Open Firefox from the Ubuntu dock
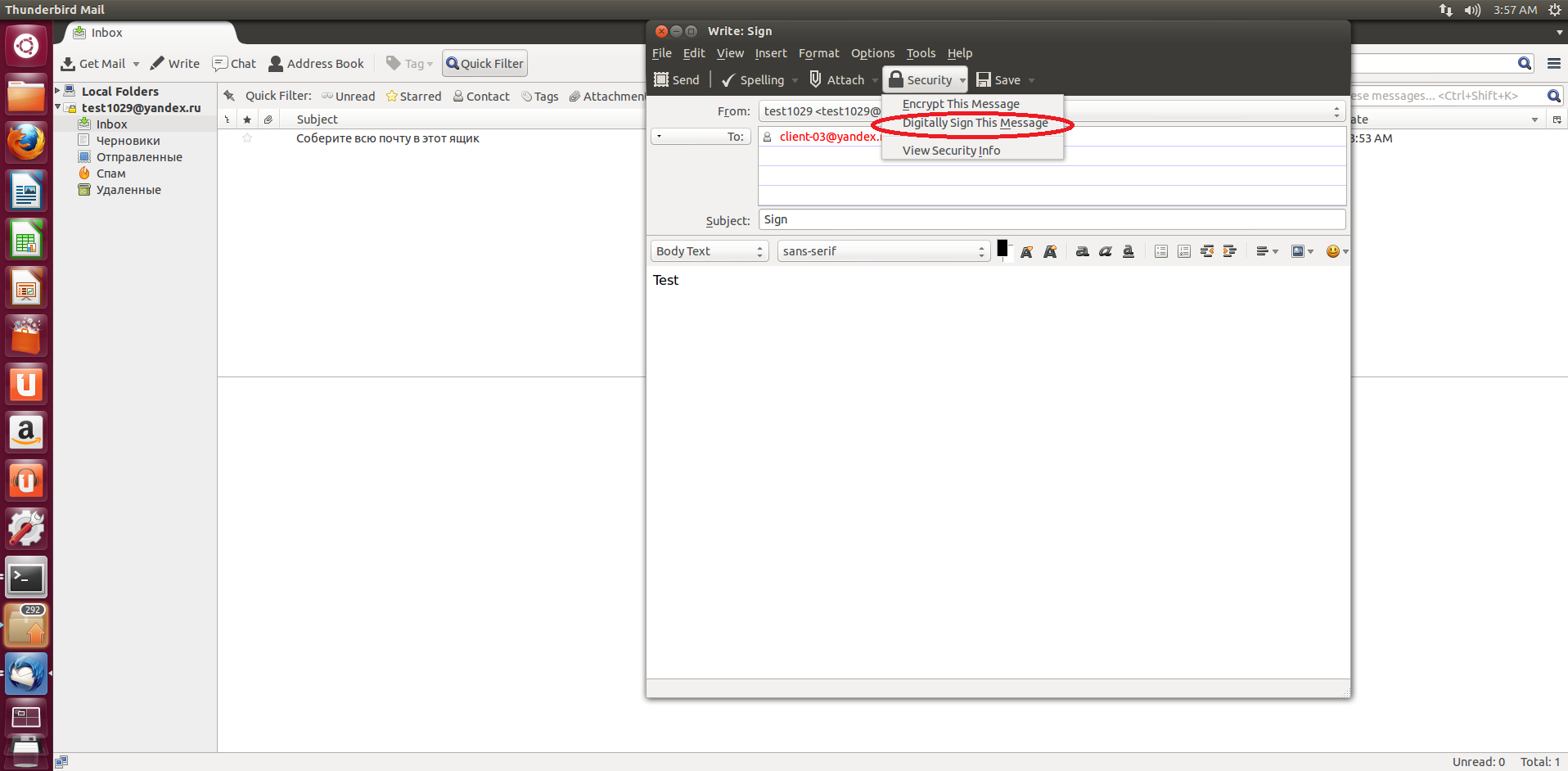 [26, 143]
